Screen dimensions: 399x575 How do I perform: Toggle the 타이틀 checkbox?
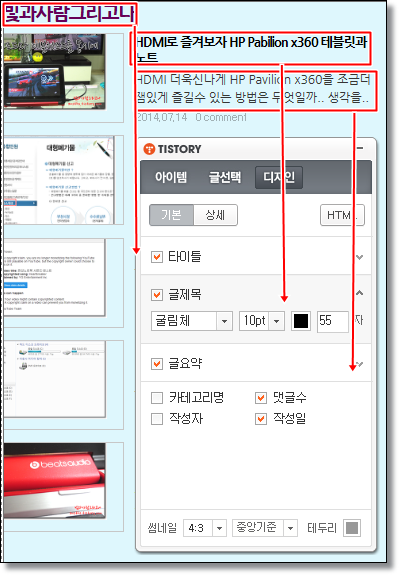point(157,257)
